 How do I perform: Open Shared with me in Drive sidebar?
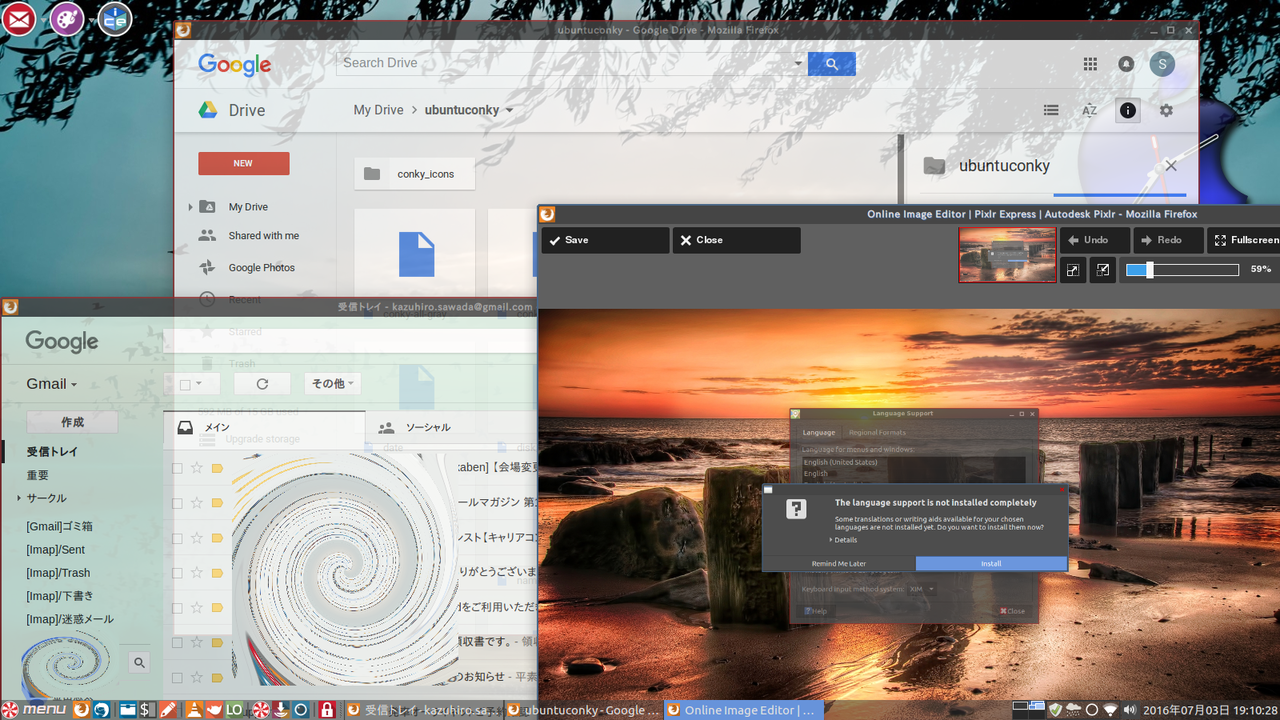(264, 236)
